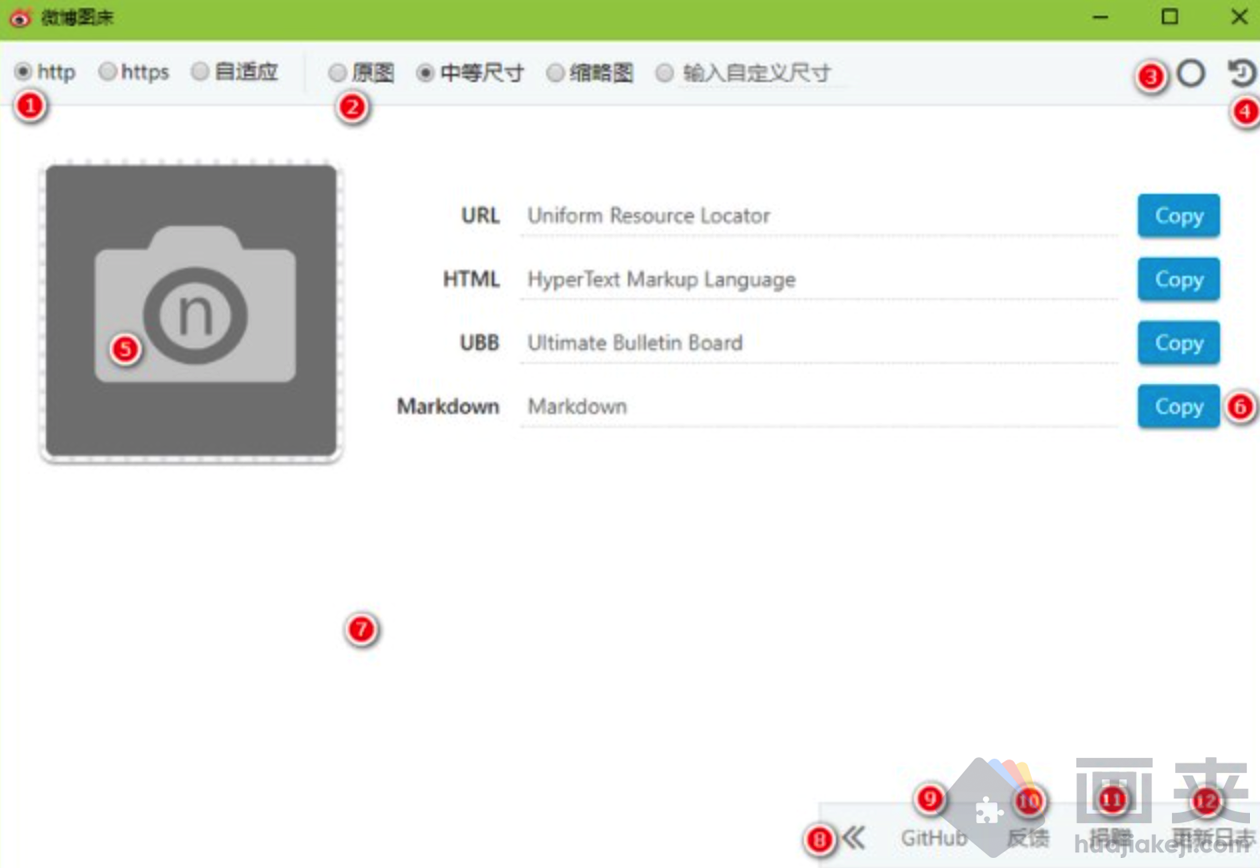The height and width of the screenshot is (868, 1260).
Task: Open the 反馈 feedback link
Action: 1028,838
